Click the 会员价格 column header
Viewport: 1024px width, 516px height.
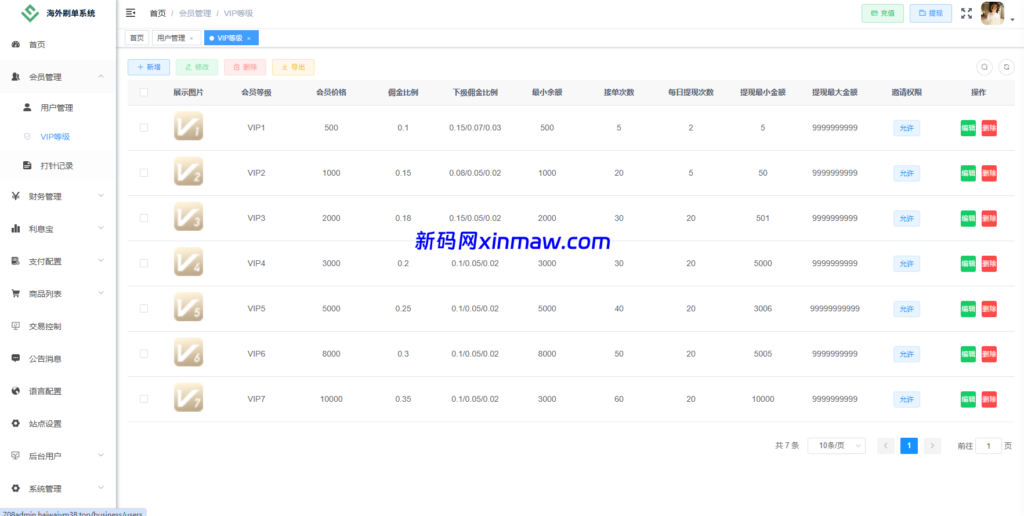point(331,92)
